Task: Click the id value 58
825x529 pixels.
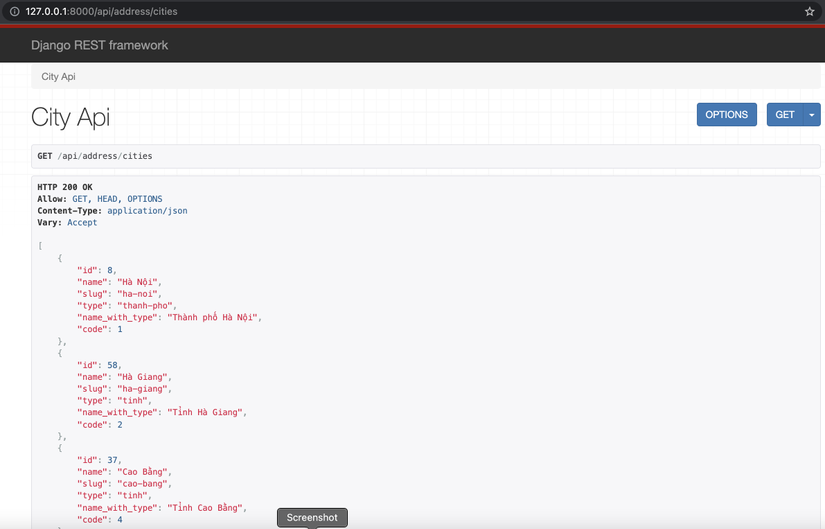Action: tap(113, 365)
